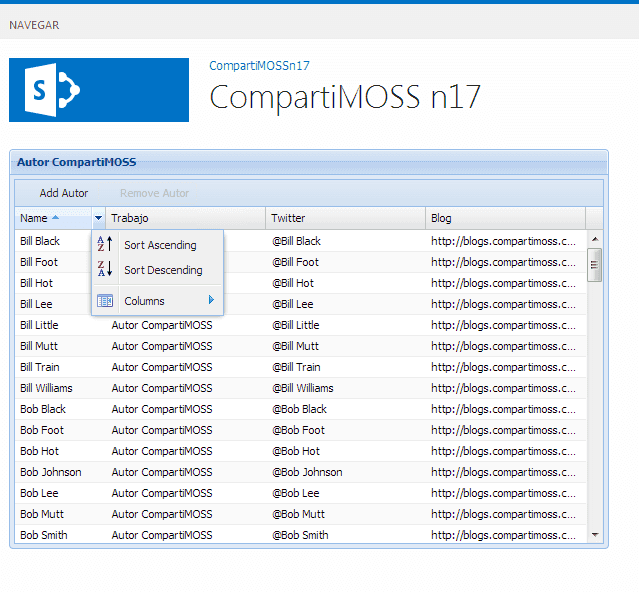Open the Columns menu entry
Viewport: 639px width, 592px height.
tap(158, 301)
